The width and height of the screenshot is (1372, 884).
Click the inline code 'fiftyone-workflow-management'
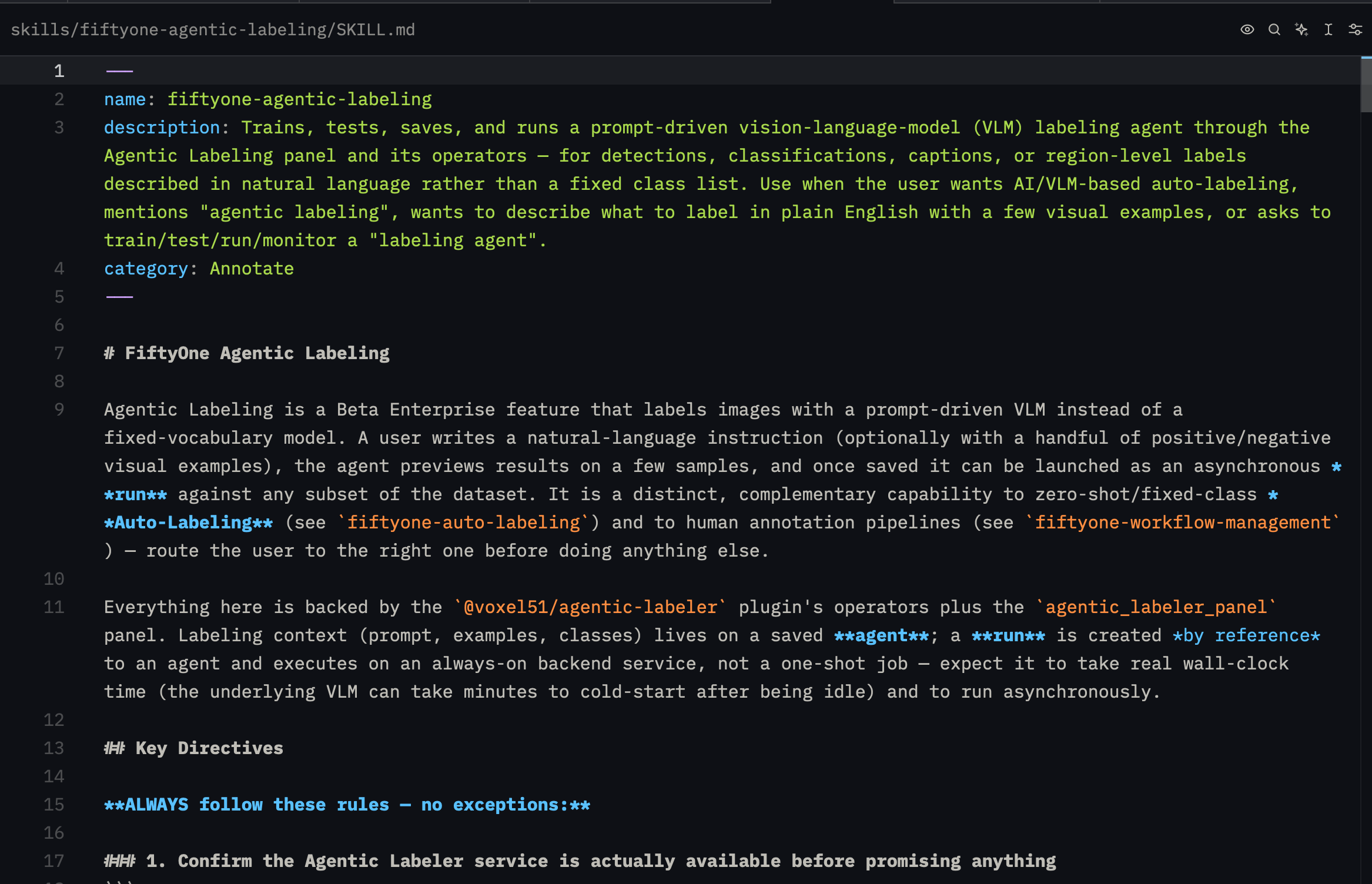pos(1183,523)
